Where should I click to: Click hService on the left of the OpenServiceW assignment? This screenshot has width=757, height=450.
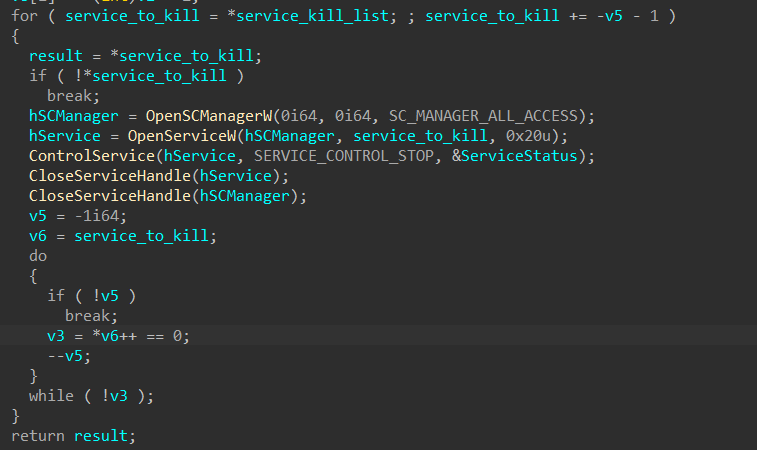pyautogui.click(x=65, y=136)
